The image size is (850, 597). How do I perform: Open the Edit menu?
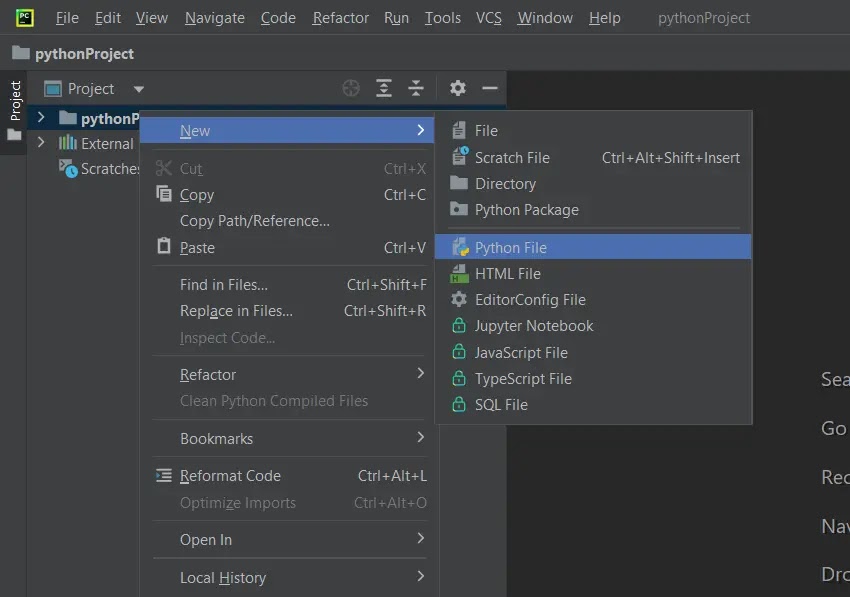point(108,18)
